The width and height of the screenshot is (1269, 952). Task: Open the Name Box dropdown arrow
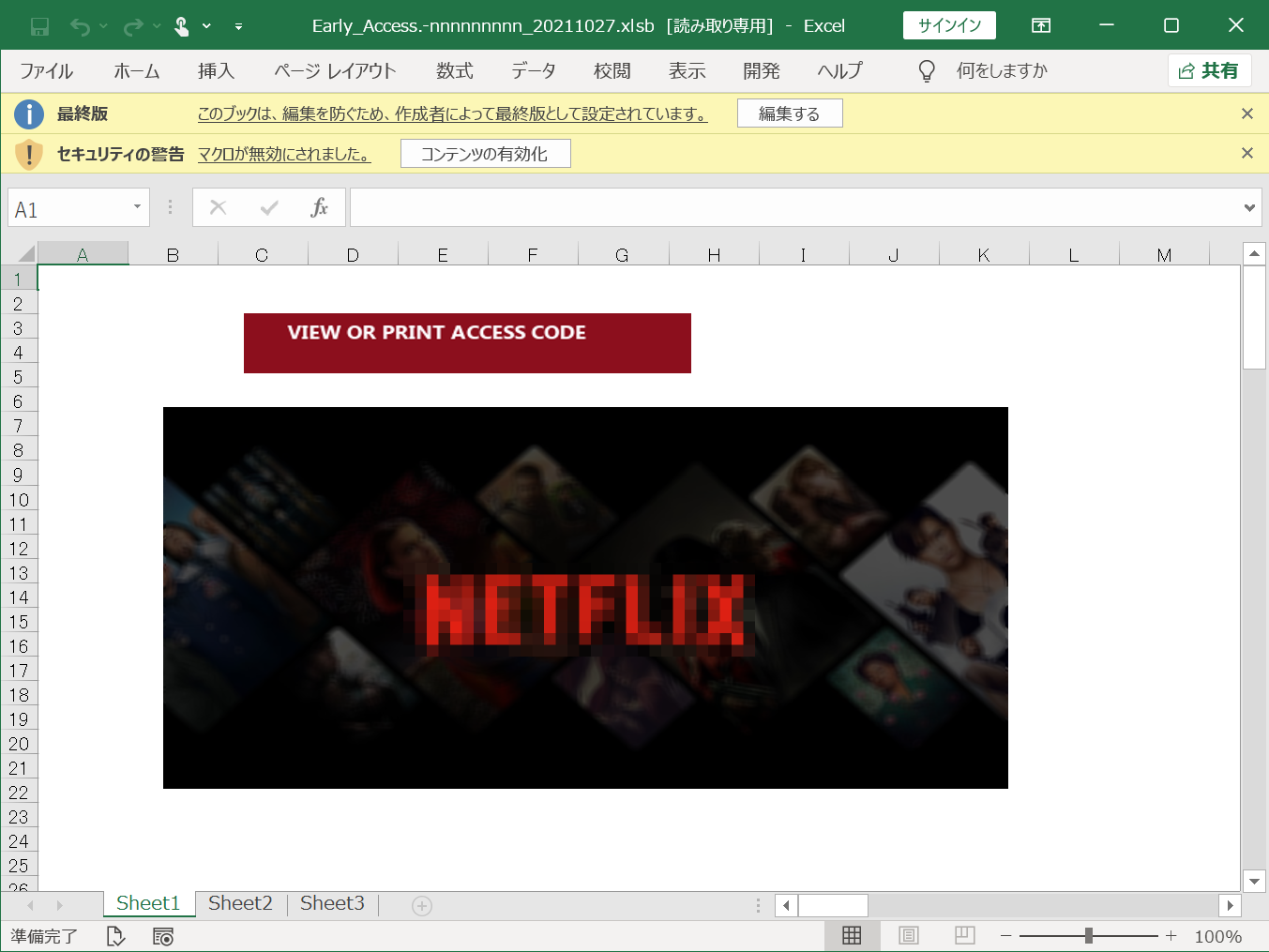(137, 207)
